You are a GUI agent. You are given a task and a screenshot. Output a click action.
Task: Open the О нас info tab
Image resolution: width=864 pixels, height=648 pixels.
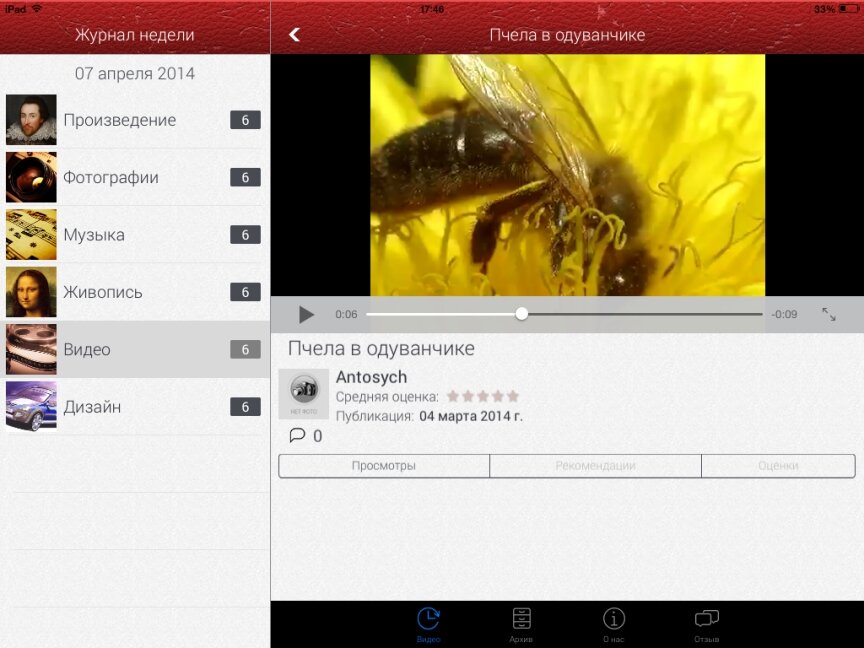pos(613,625)
